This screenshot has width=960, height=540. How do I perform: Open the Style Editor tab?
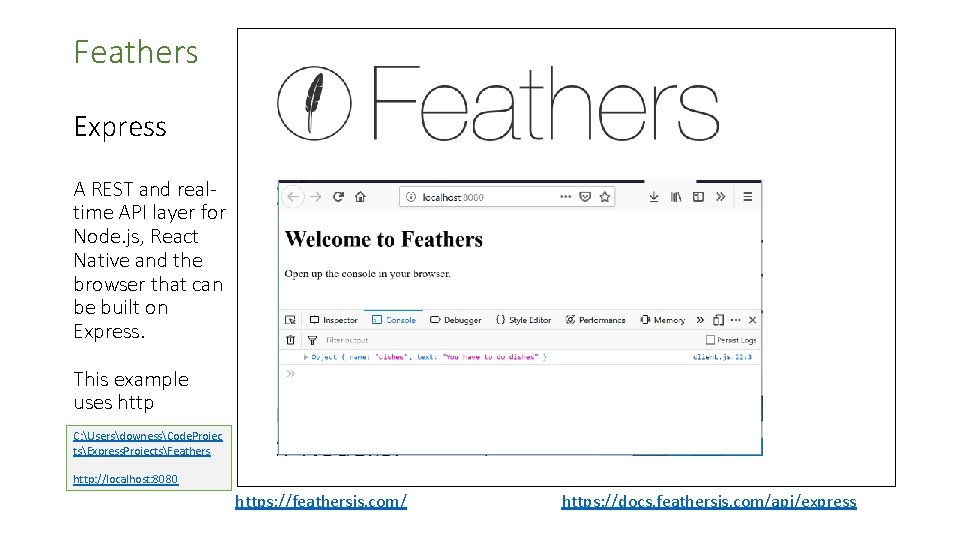[x=523, y=320]
